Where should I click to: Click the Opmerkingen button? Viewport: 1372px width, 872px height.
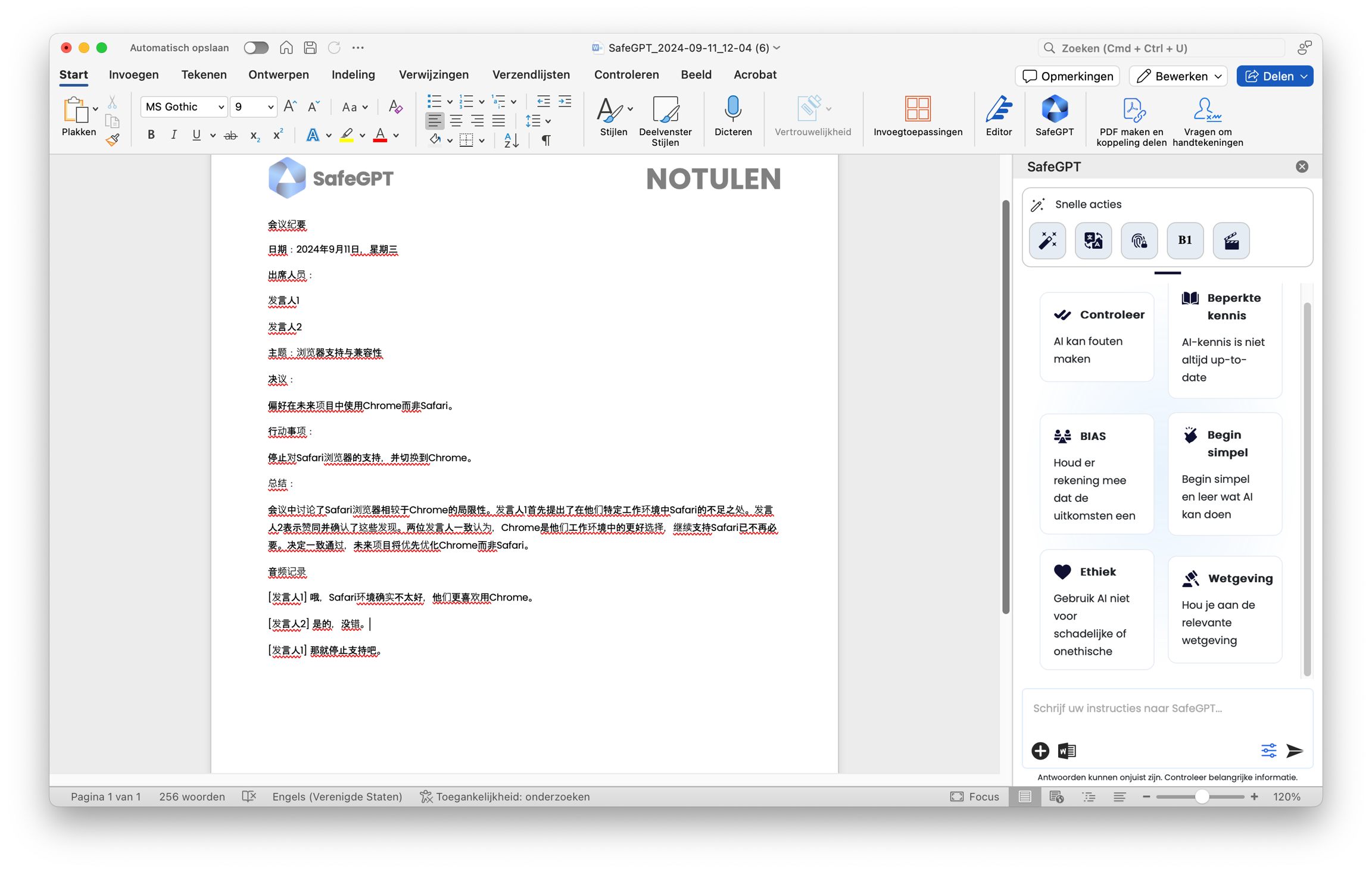tap(1067, 76)
